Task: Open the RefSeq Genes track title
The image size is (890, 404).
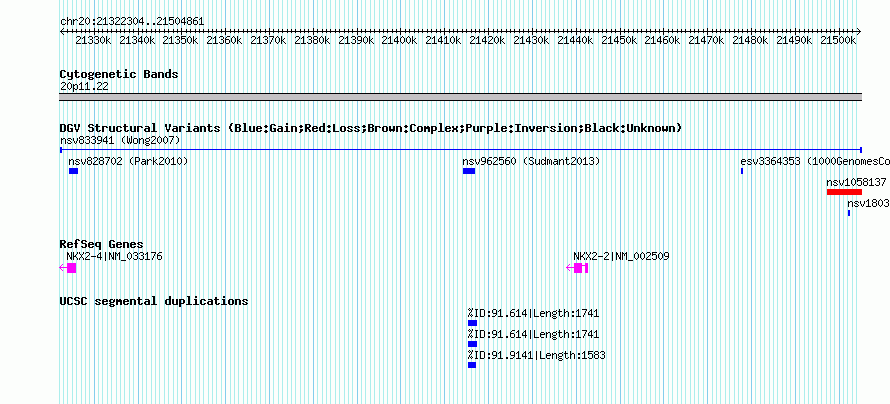Action: click(102, 245)
